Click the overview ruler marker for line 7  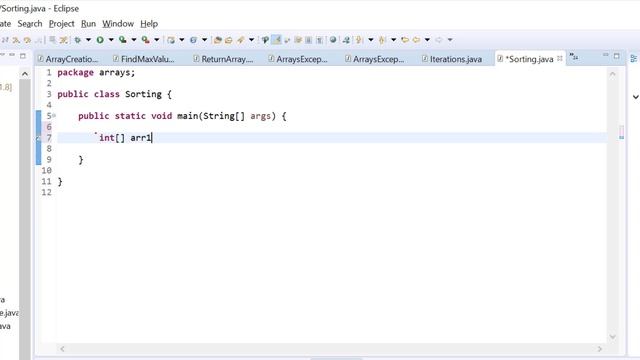(621, 138)
